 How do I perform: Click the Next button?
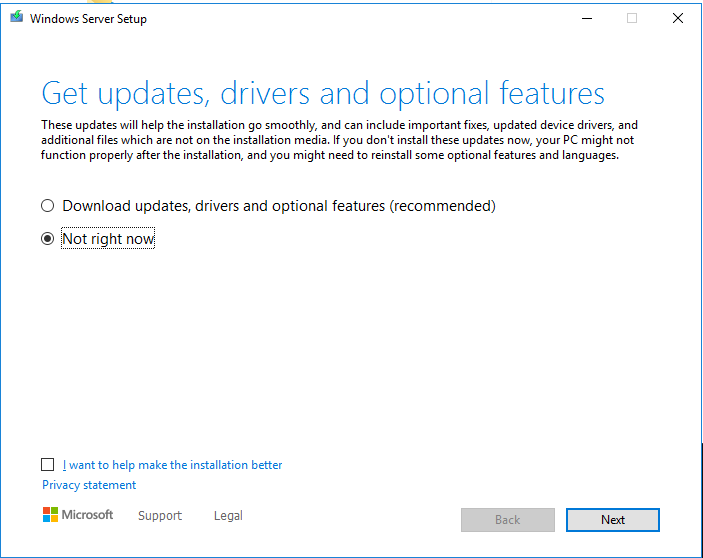coord(612,520)
